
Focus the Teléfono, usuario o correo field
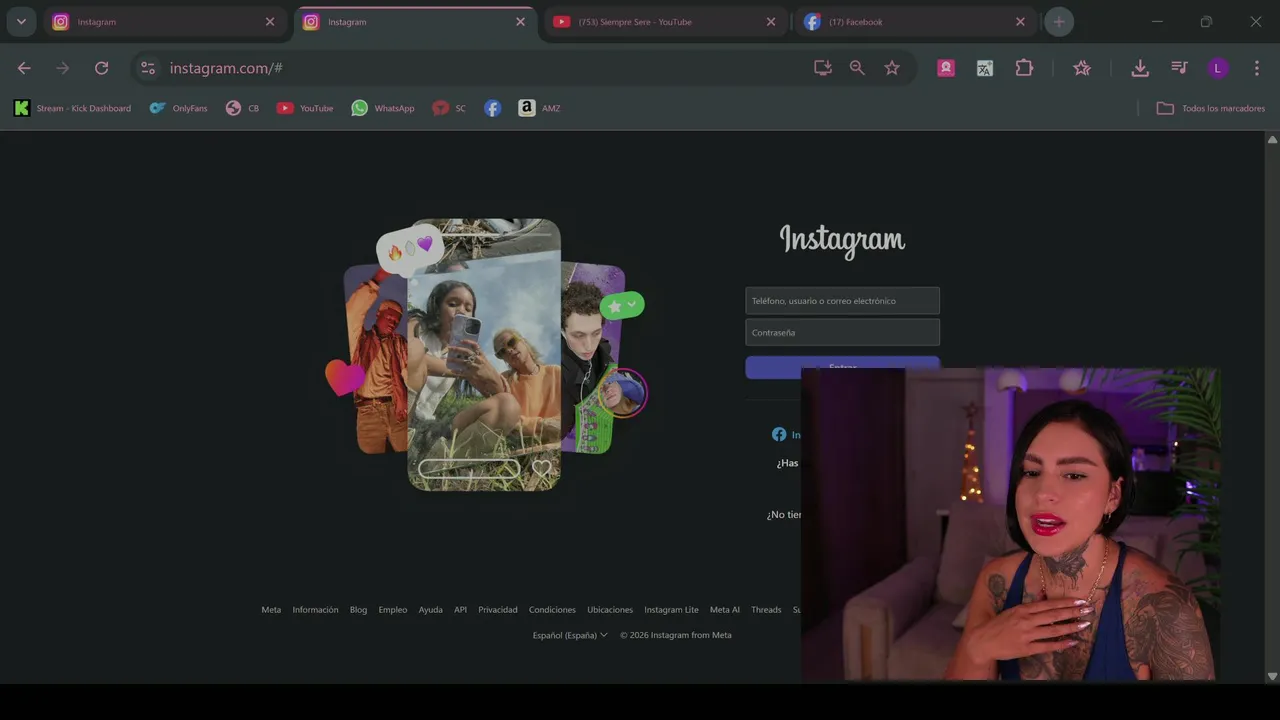842,301
